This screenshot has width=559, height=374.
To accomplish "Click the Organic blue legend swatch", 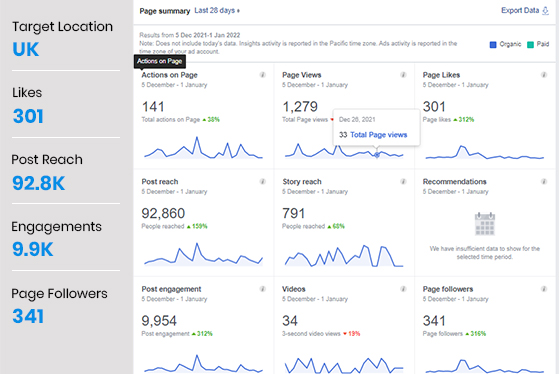I will (493, 45).
